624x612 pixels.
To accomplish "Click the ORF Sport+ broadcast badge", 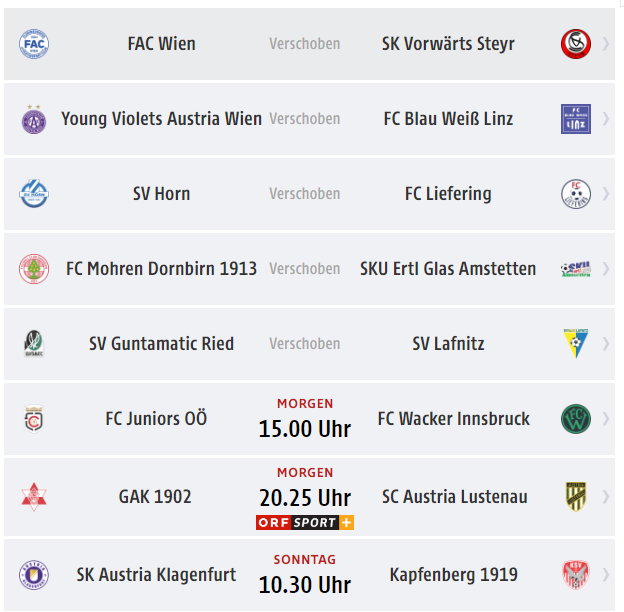I will (x=305, y=522).
